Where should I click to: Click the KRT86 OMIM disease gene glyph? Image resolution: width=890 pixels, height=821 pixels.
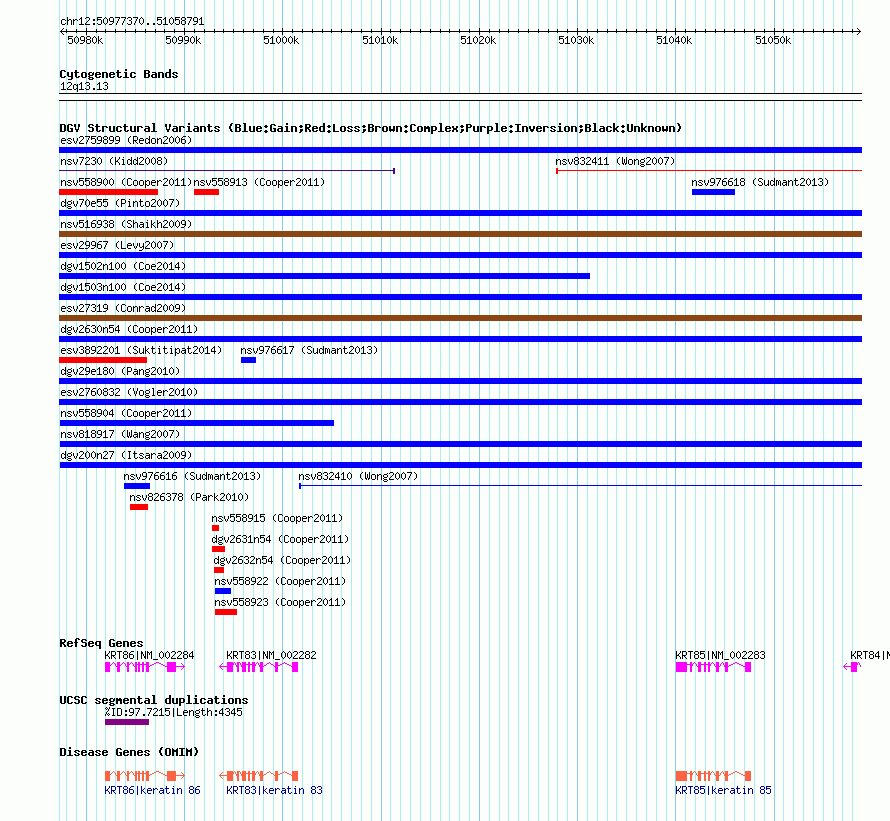pyautogui.click(x=145, y=776)
